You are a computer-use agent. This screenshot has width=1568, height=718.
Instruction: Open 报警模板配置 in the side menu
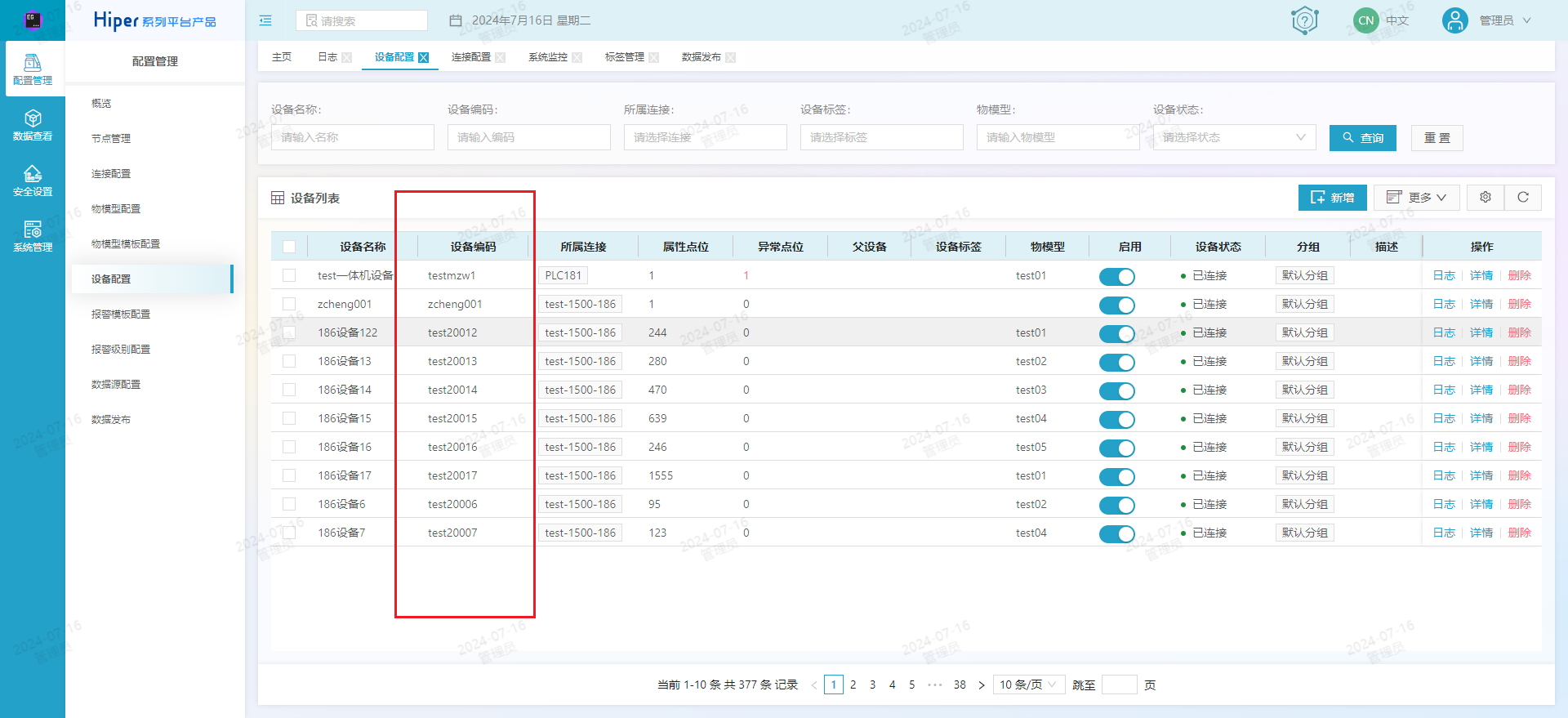pos(121,314)
